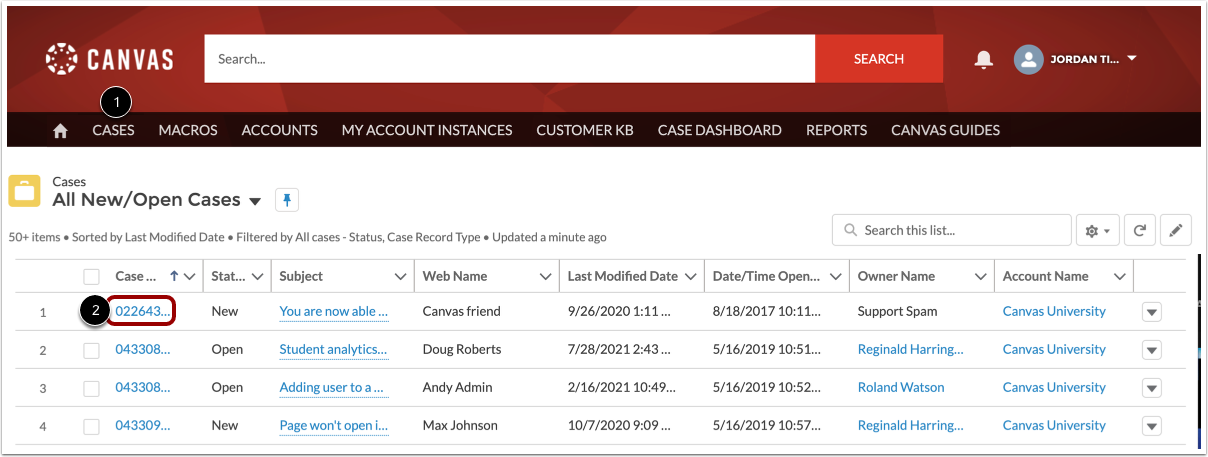This screenshot has width=1208, height=457.
Task: Open the Subject column header menu
Action: [401, 276]
